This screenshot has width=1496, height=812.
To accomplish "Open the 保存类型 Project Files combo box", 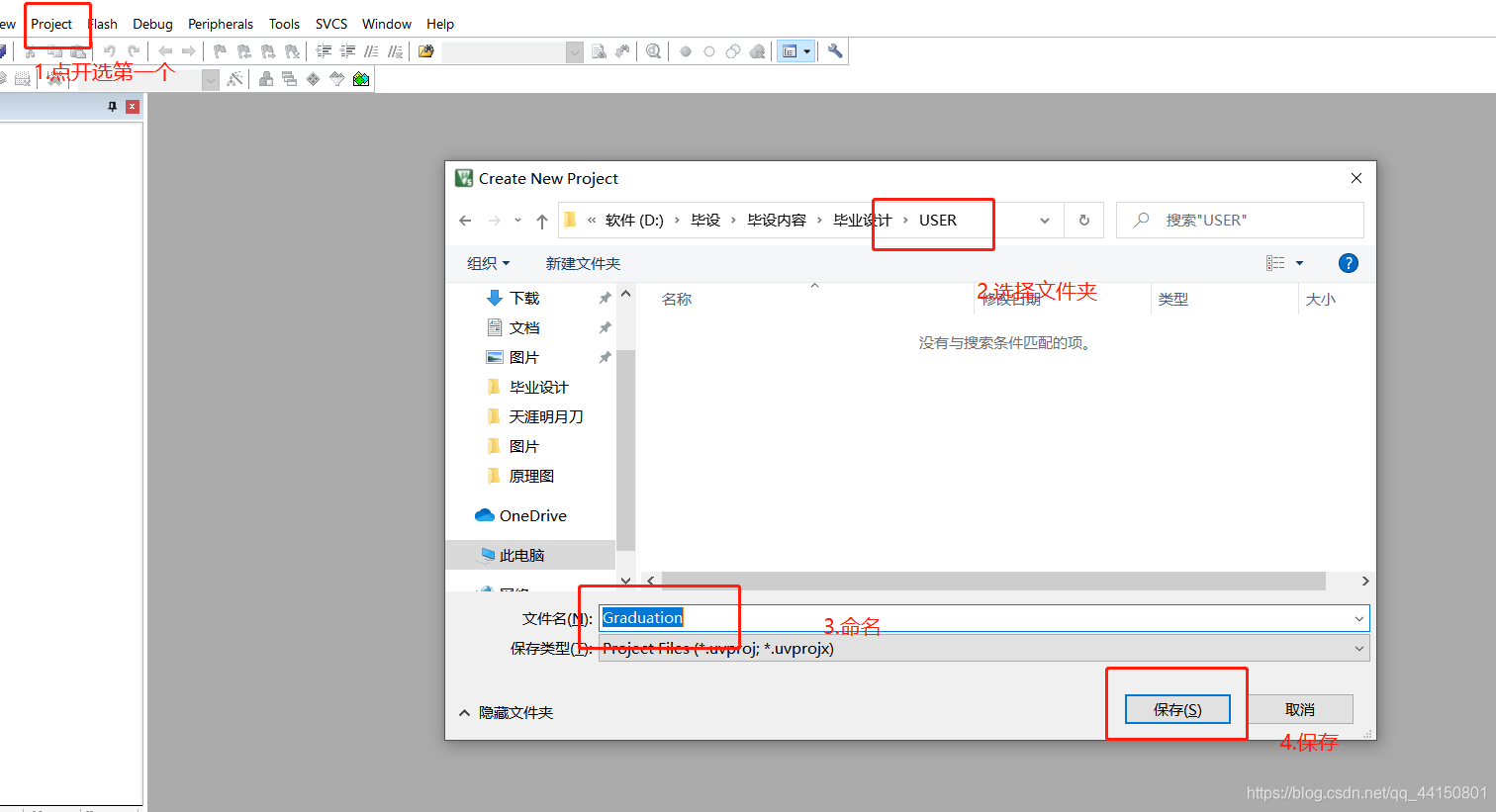I will click(x=984, y=649).
